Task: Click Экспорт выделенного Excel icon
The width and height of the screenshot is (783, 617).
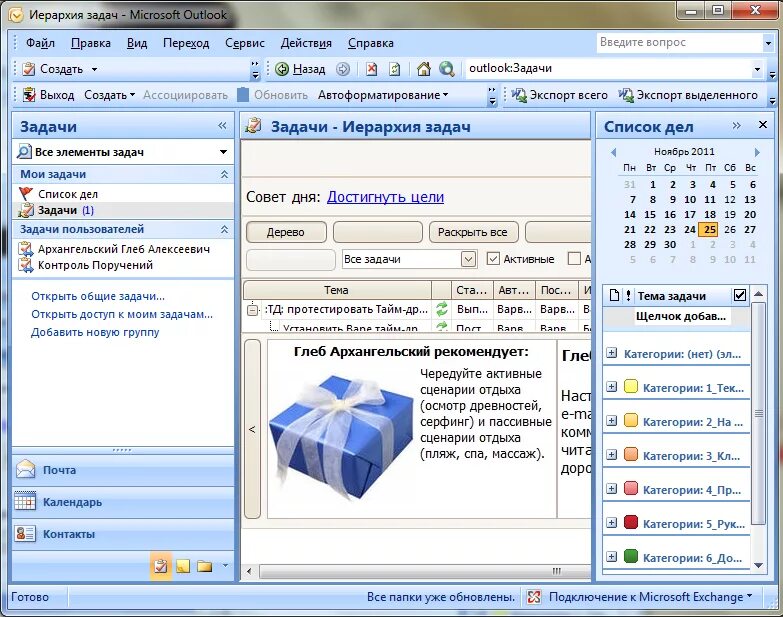Action: pyautogui.click(x=626, y=95)
